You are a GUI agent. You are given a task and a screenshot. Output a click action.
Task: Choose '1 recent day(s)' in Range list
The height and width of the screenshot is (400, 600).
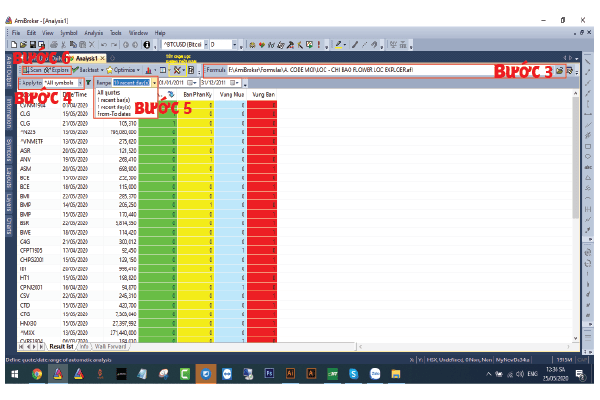[x=114, y=107]
